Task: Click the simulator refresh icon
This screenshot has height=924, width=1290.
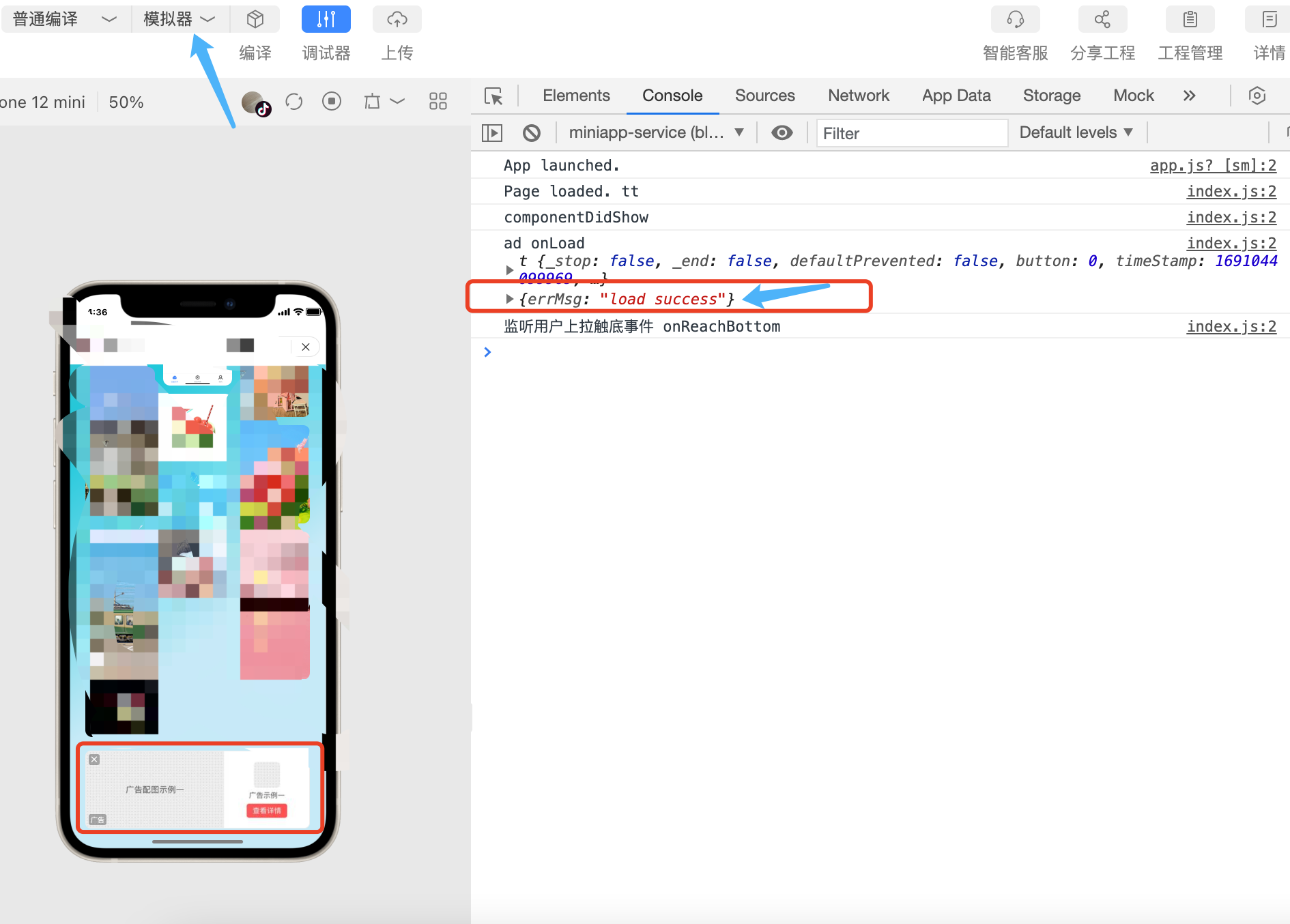Action: pyautogui.click(x=294, y=102)
